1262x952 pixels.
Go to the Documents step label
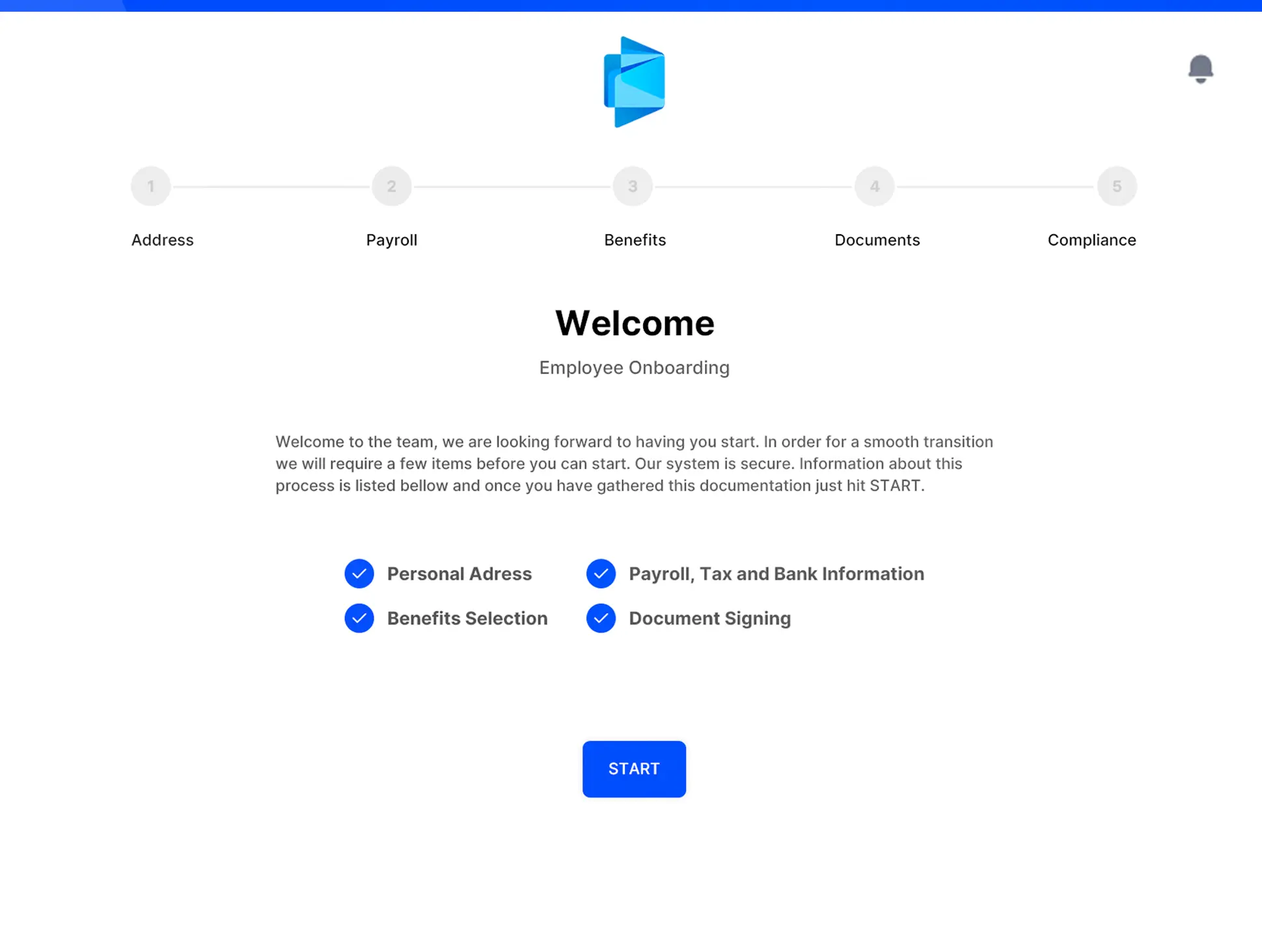pos(877,239)
